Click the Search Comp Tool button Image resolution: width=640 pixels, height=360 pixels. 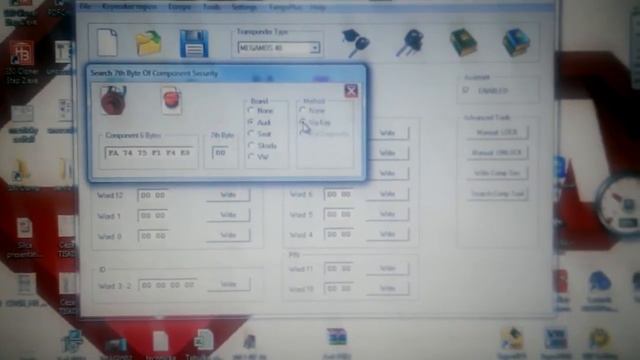click(497, 193)
